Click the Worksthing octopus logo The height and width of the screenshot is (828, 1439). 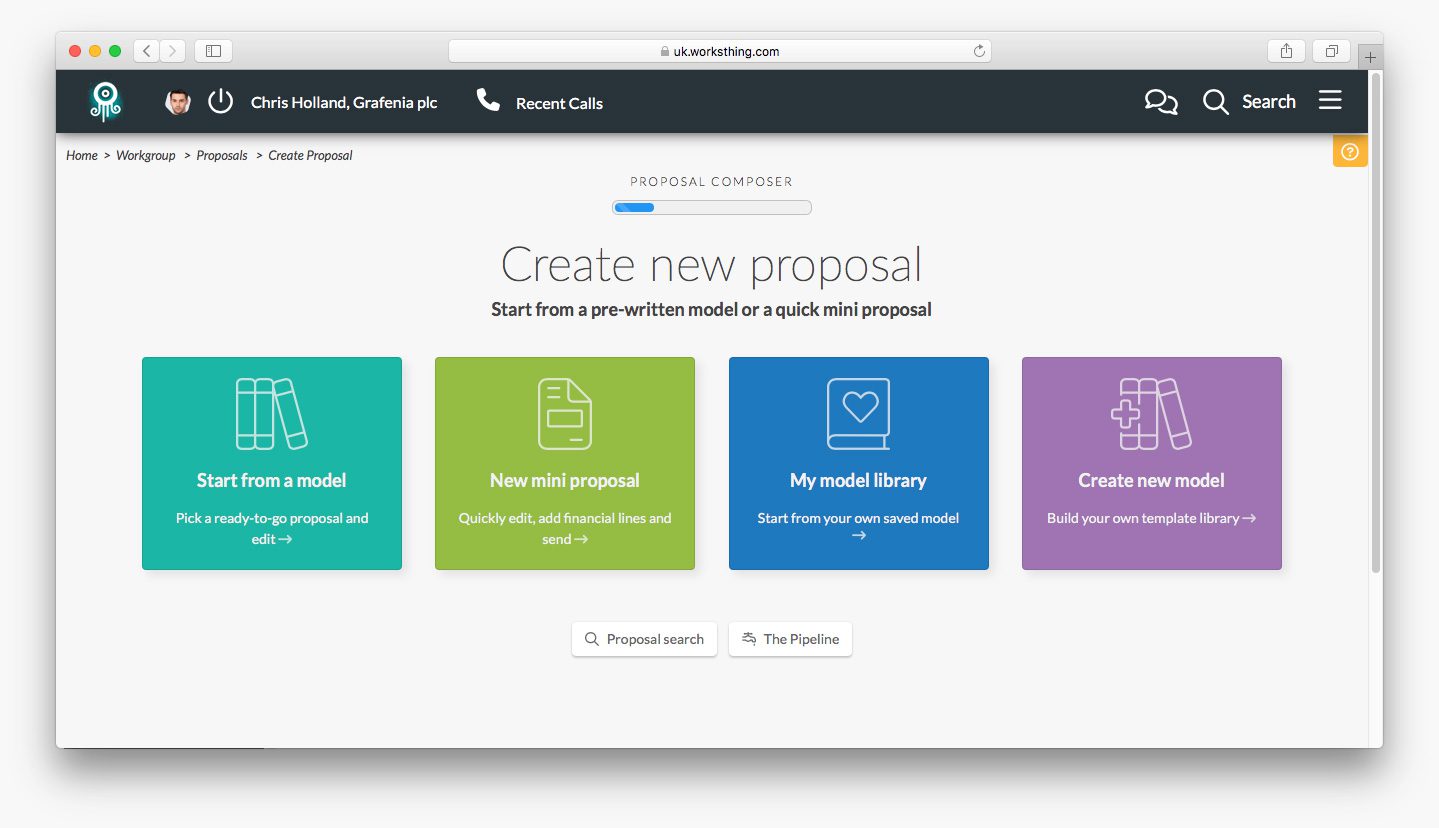104,102
